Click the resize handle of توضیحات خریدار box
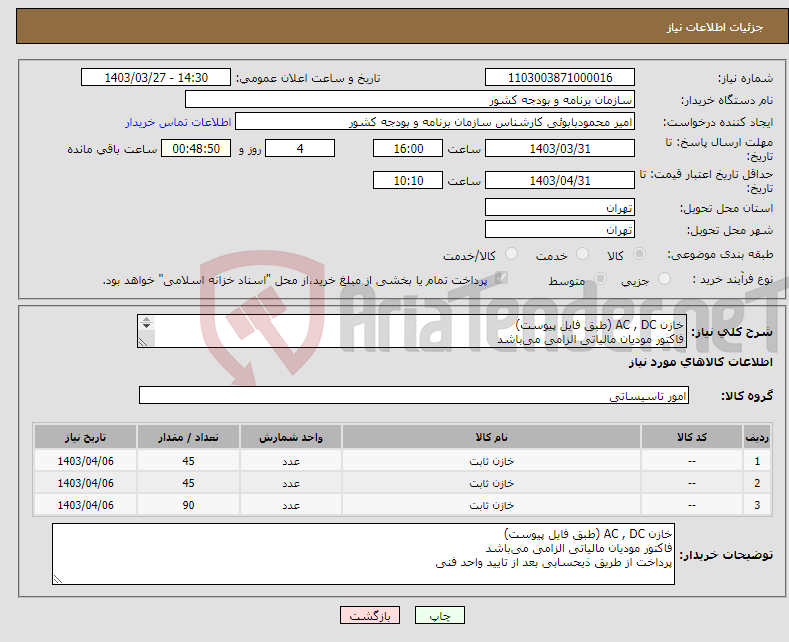 (x=58, y=580)
